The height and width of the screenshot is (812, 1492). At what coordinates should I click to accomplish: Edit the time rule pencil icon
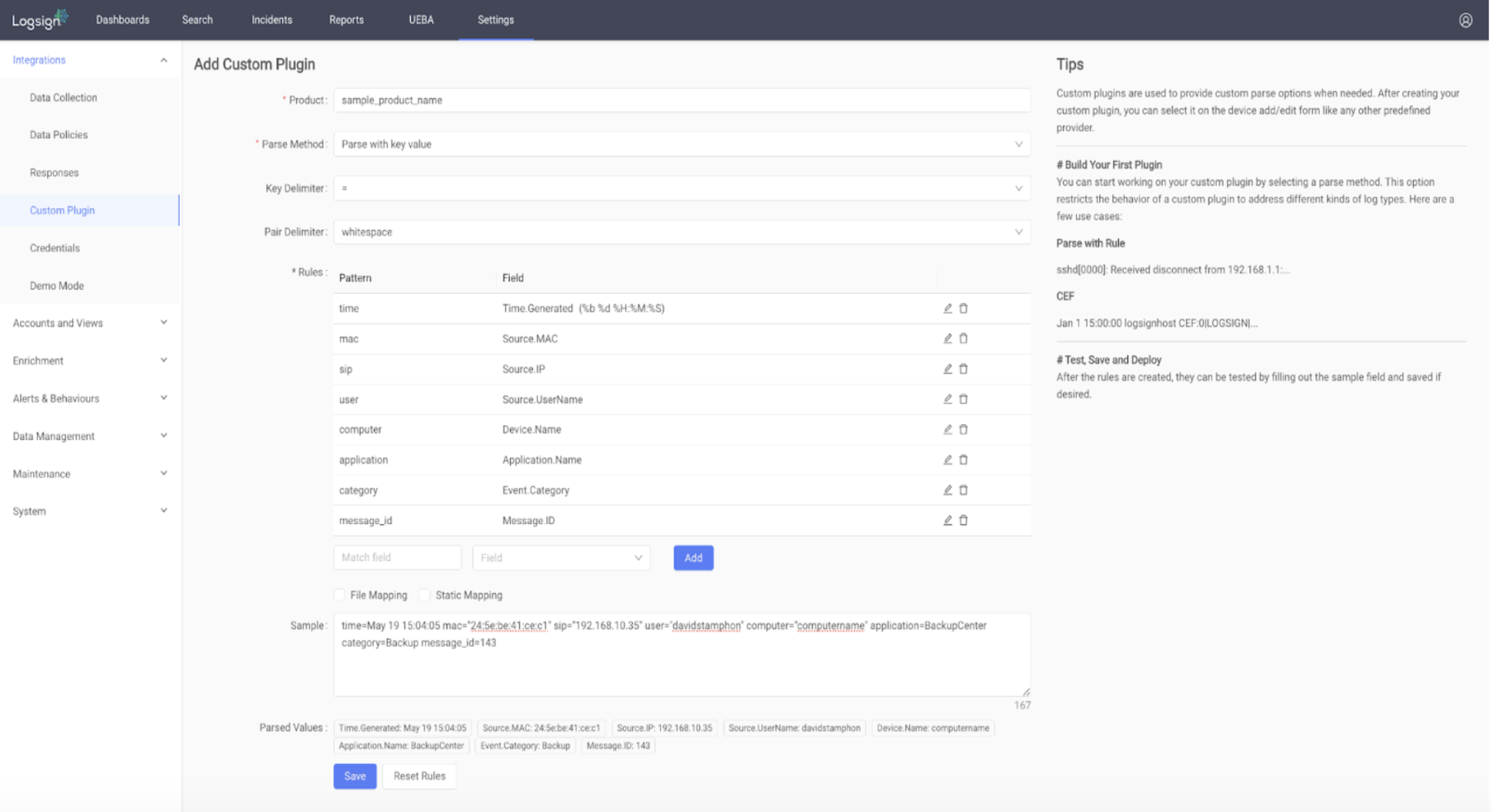click(x=947, y=309)
